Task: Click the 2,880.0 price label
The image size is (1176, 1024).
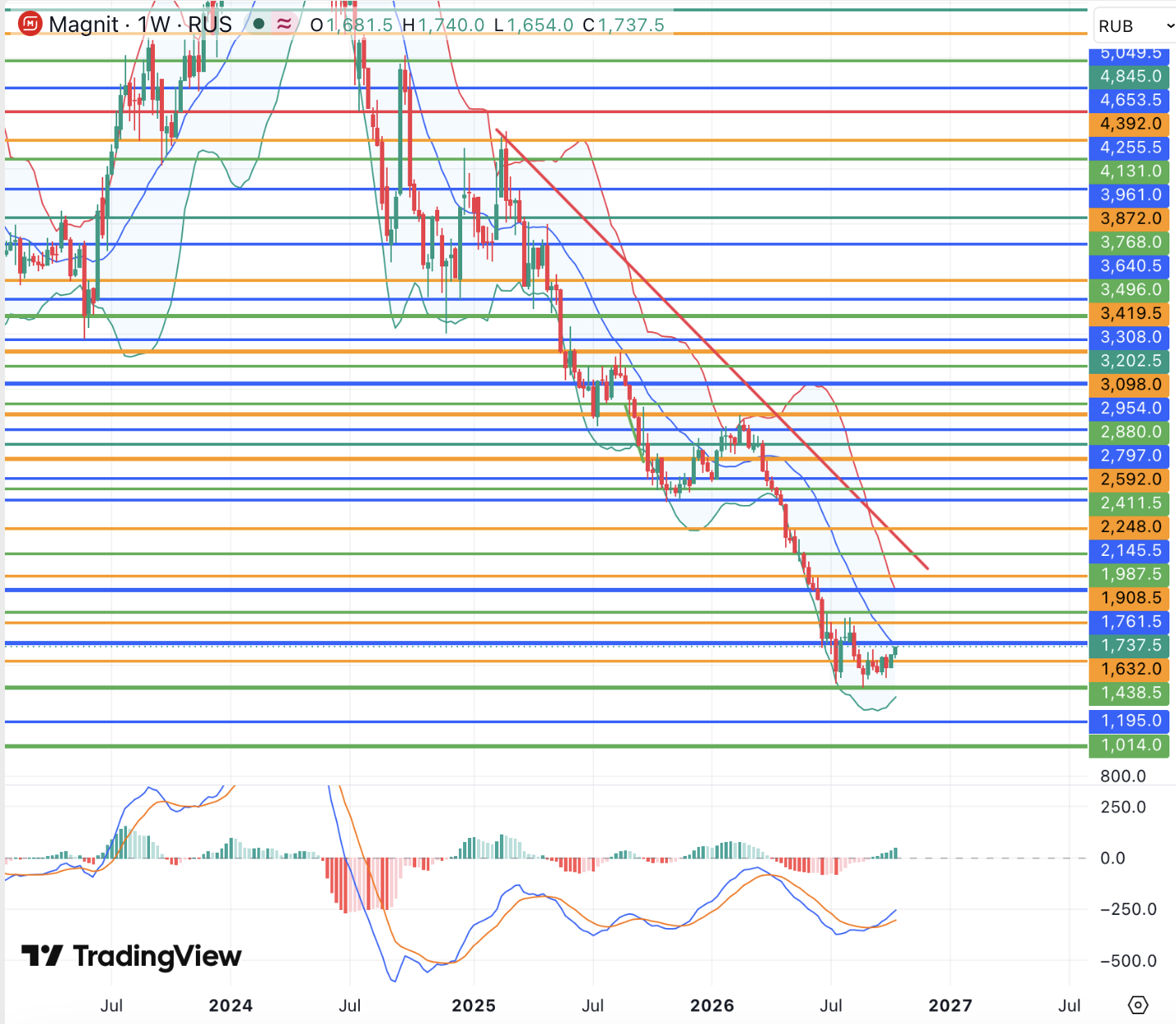Action: (x=1130, y=433)
